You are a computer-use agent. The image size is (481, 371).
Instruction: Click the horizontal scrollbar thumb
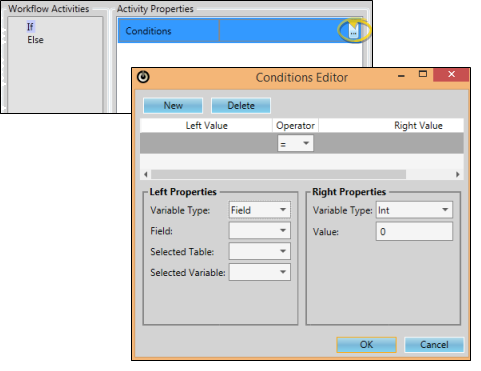278,174
